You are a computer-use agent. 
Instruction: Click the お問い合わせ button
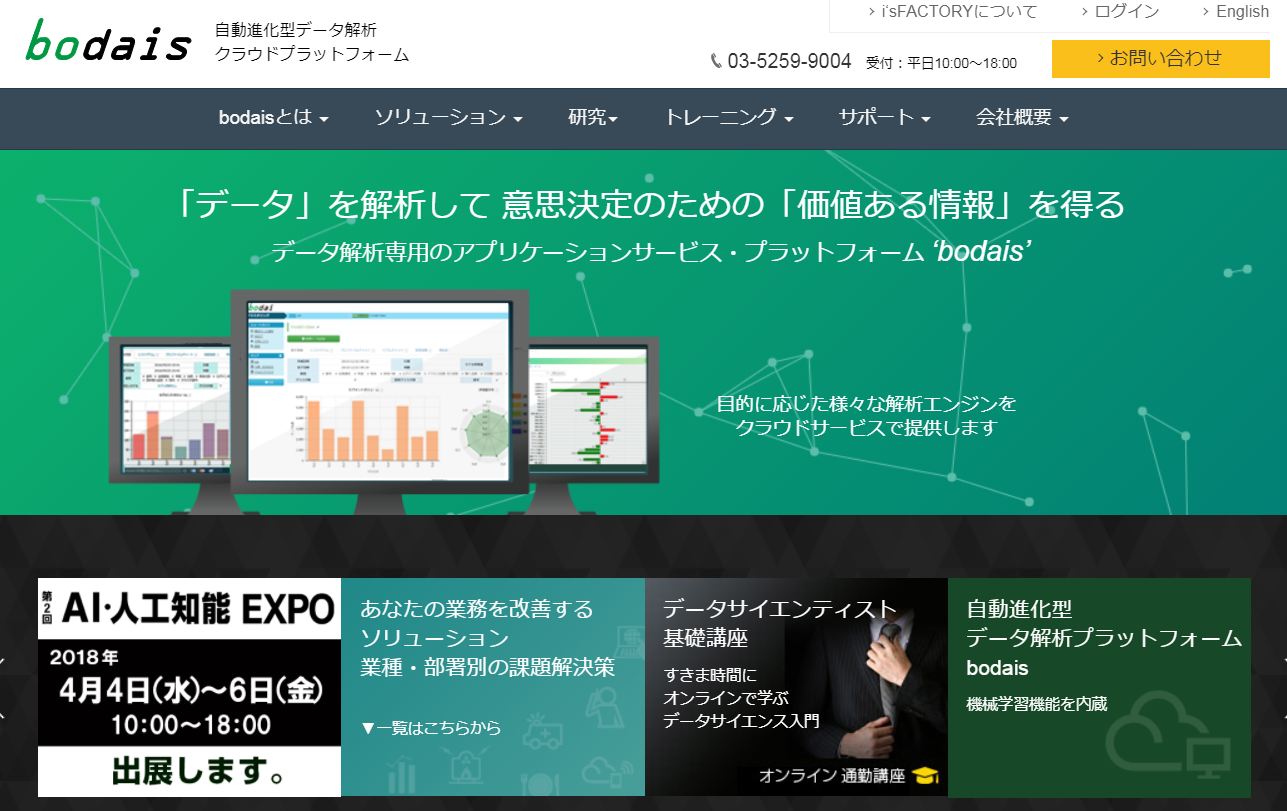tap(1160, 58)
